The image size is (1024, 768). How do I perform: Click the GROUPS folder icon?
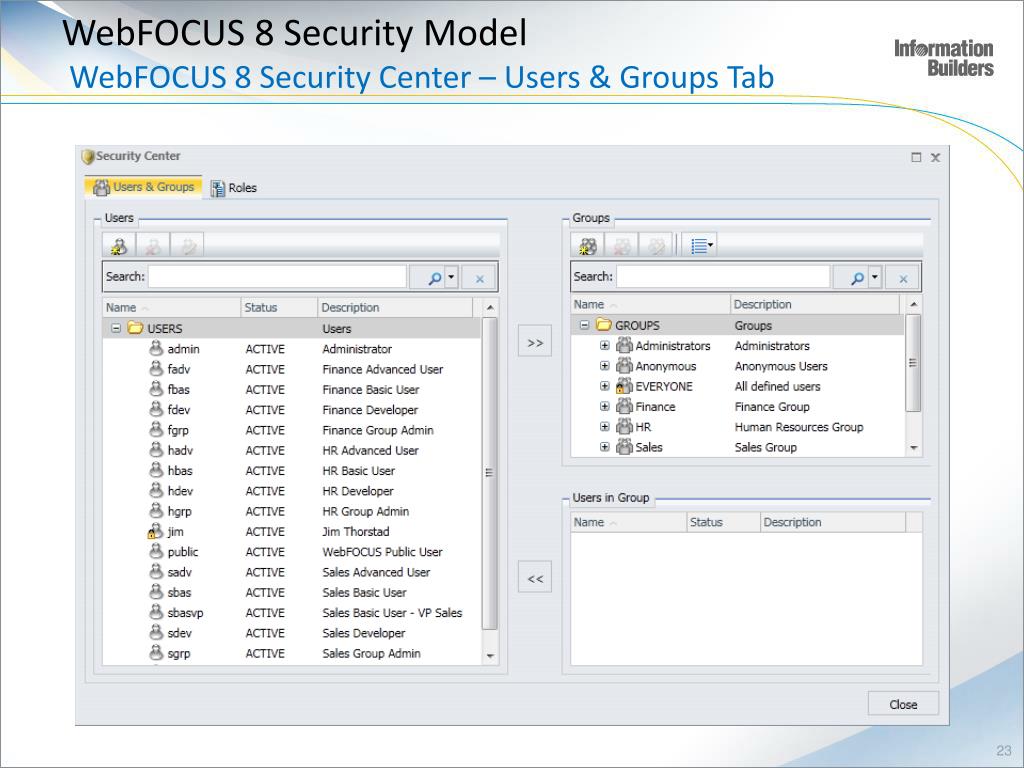click(603, 324)
